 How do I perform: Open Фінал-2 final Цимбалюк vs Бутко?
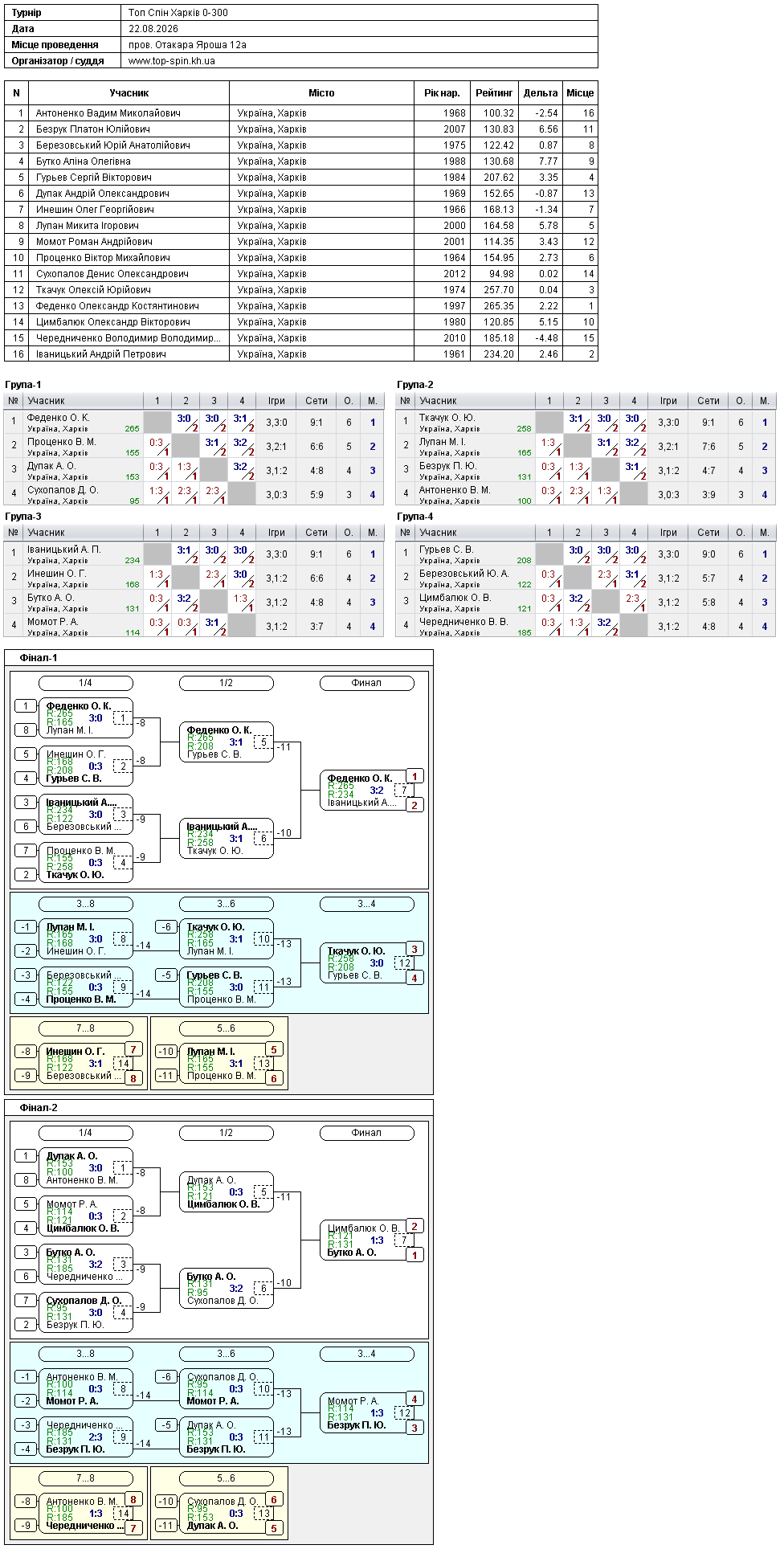pyautogui.click(x=366, y=1240)
